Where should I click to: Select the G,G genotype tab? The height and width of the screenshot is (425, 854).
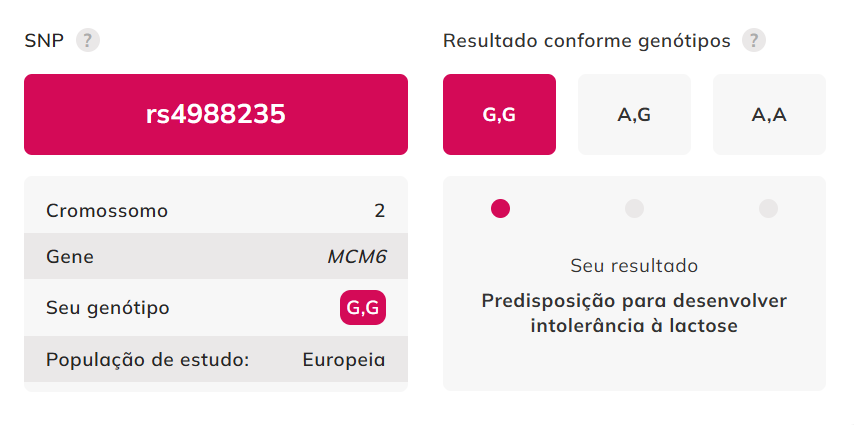(x=499, y=115)
